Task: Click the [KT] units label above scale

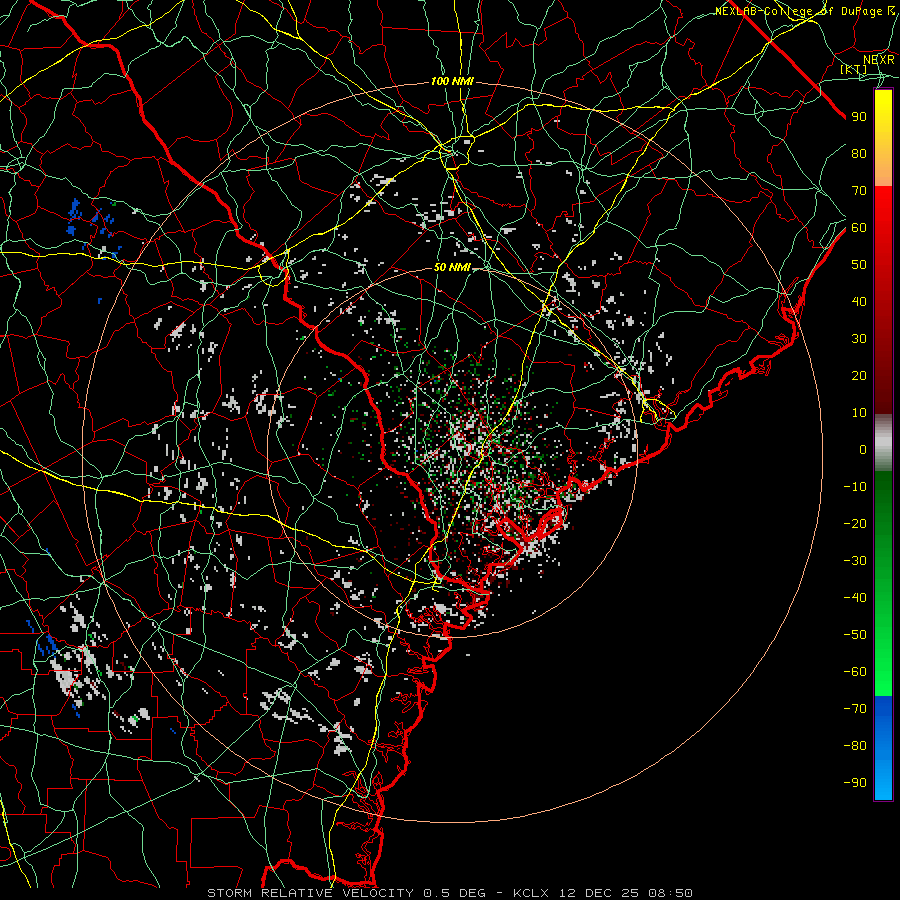Action: pyautogui.click(x=852, y=69)
